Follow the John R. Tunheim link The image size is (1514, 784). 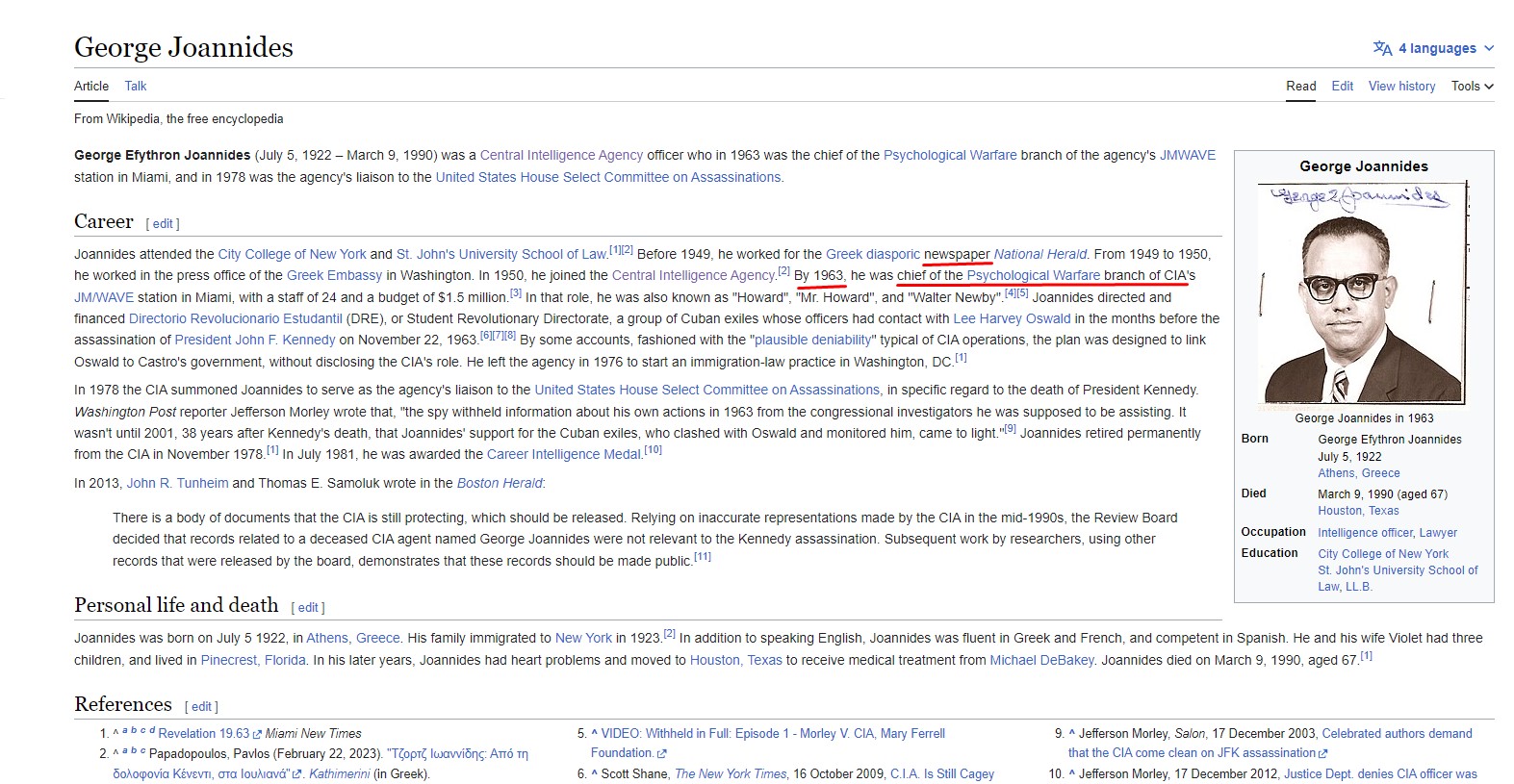click(x=178, y=483)
